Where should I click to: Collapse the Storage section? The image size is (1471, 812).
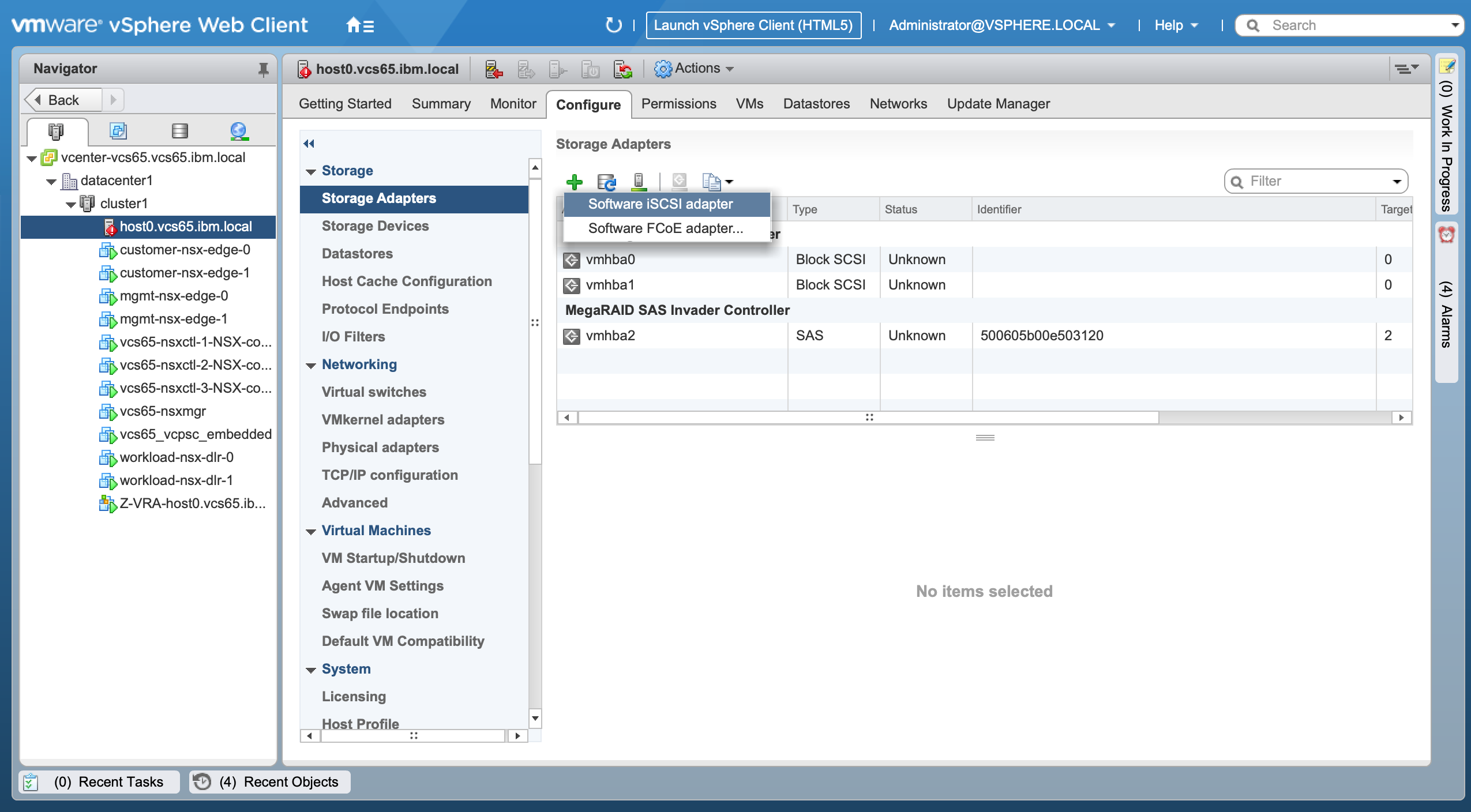[x=311, y=172]
